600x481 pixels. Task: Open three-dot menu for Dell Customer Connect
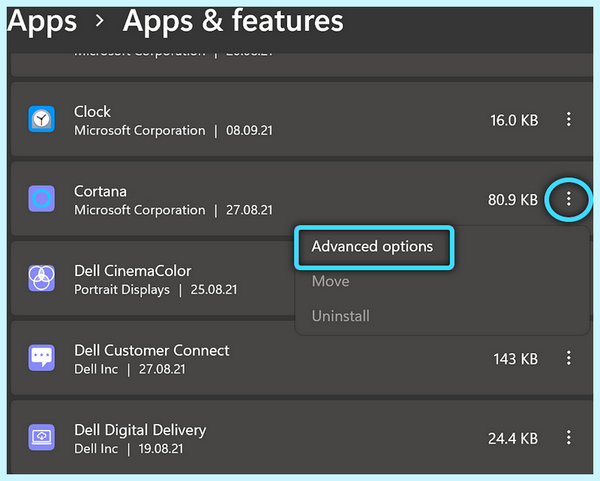569,358
